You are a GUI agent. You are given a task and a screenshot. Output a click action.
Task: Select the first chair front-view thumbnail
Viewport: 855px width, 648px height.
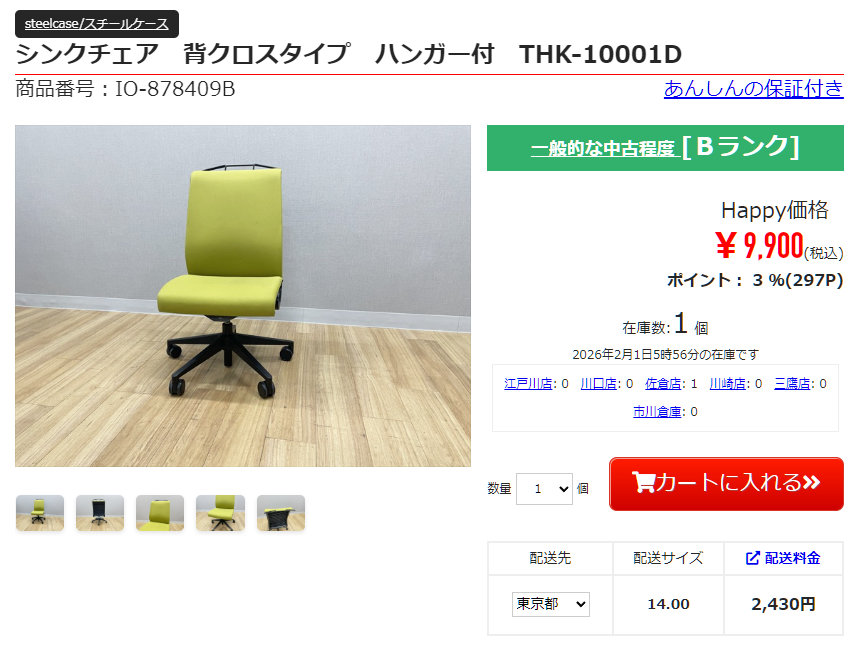pos(40,513)
